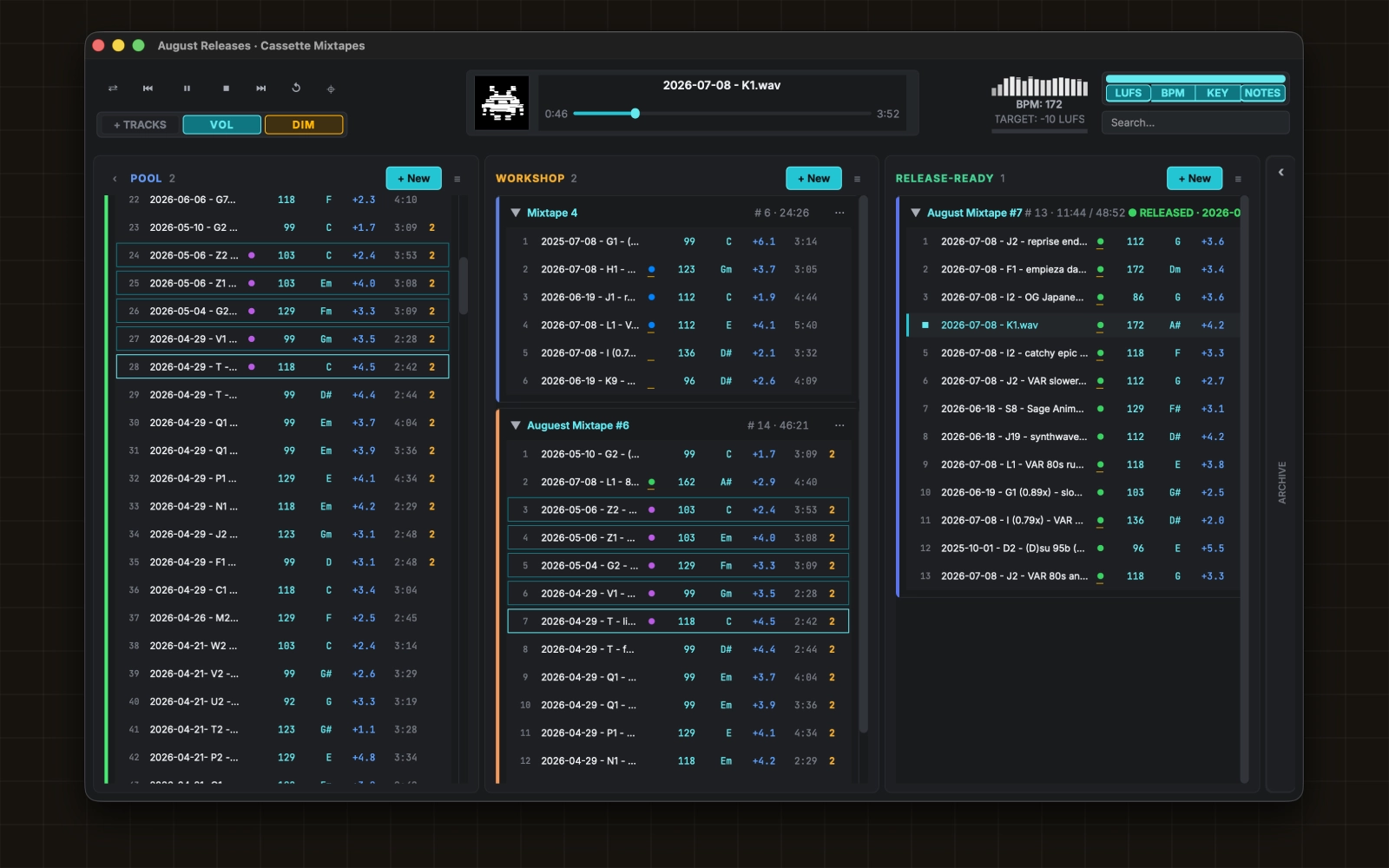Click green dot on 2025-10-01 - D2 row

pyautogui.click(x=1101, y=549)
